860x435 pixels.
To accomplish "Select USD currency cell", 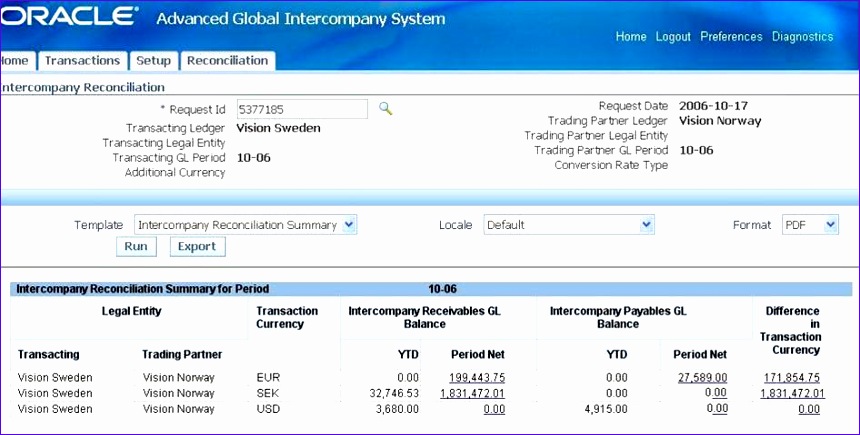I will coord(268,409).
